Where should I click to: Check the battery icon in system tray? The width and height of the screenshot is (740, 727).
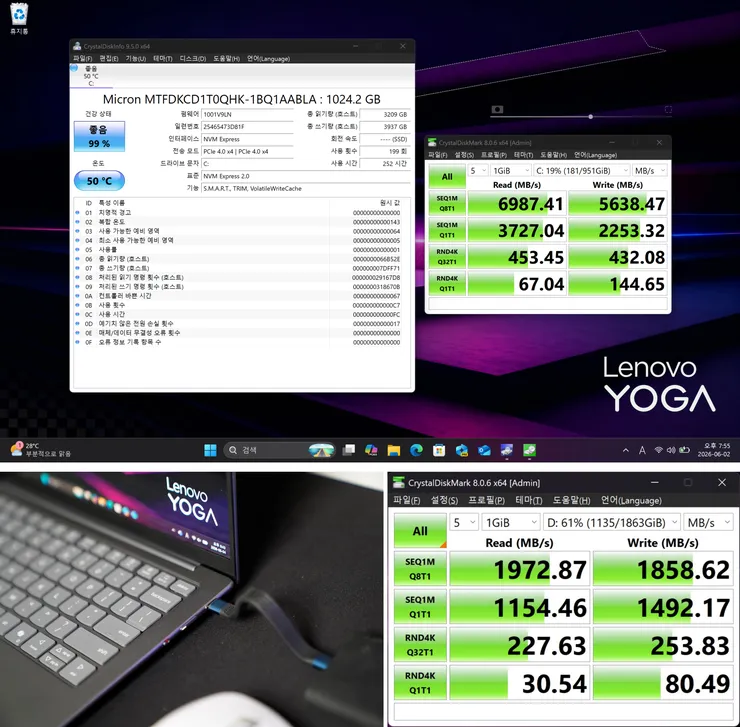[684, 450]
